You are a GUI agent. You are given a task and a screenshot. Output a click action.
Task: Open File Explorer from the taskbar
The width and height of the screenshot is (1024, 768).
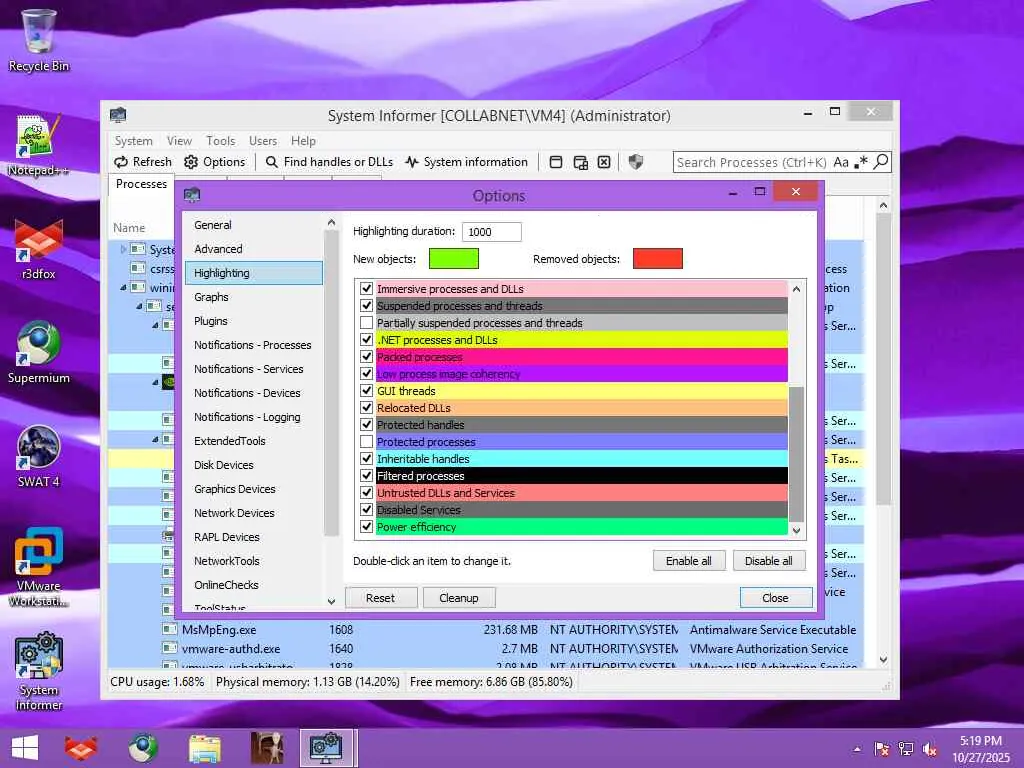204,748
